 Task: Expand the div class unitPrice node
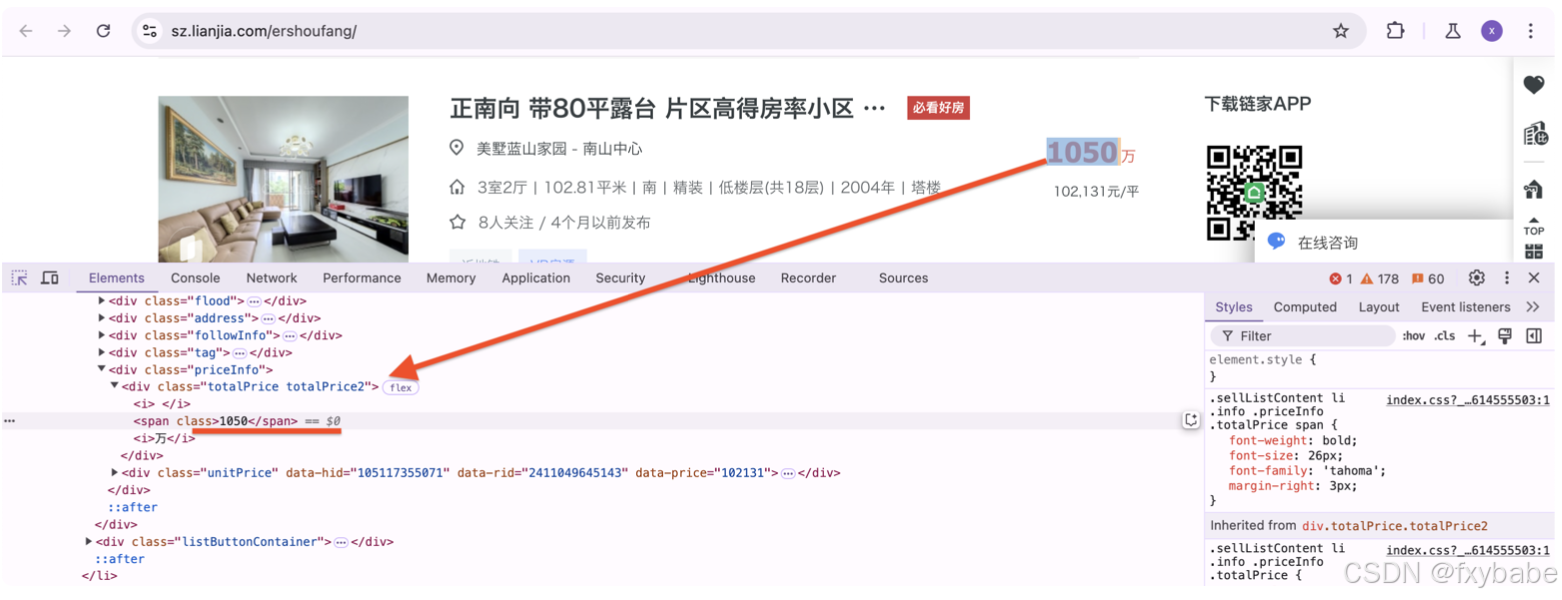click(x=114, y=473)
